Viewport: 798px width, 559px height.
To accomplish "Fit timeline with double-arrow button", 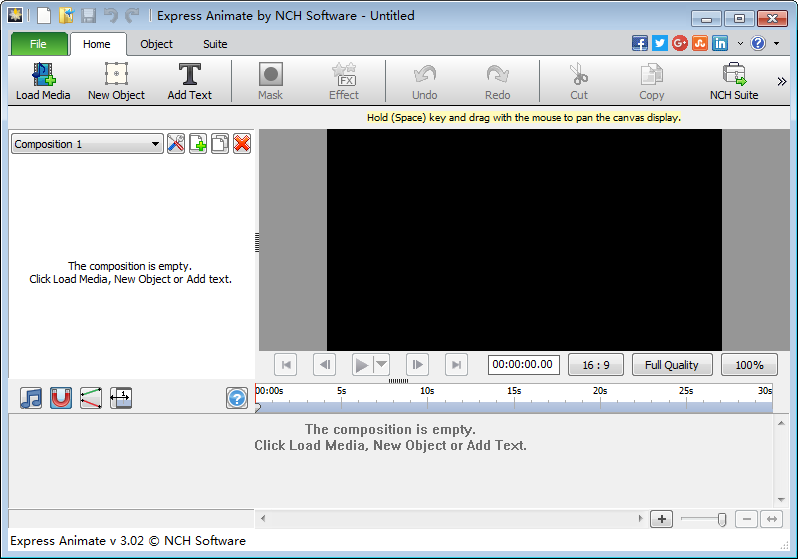I will pos(772,519).
